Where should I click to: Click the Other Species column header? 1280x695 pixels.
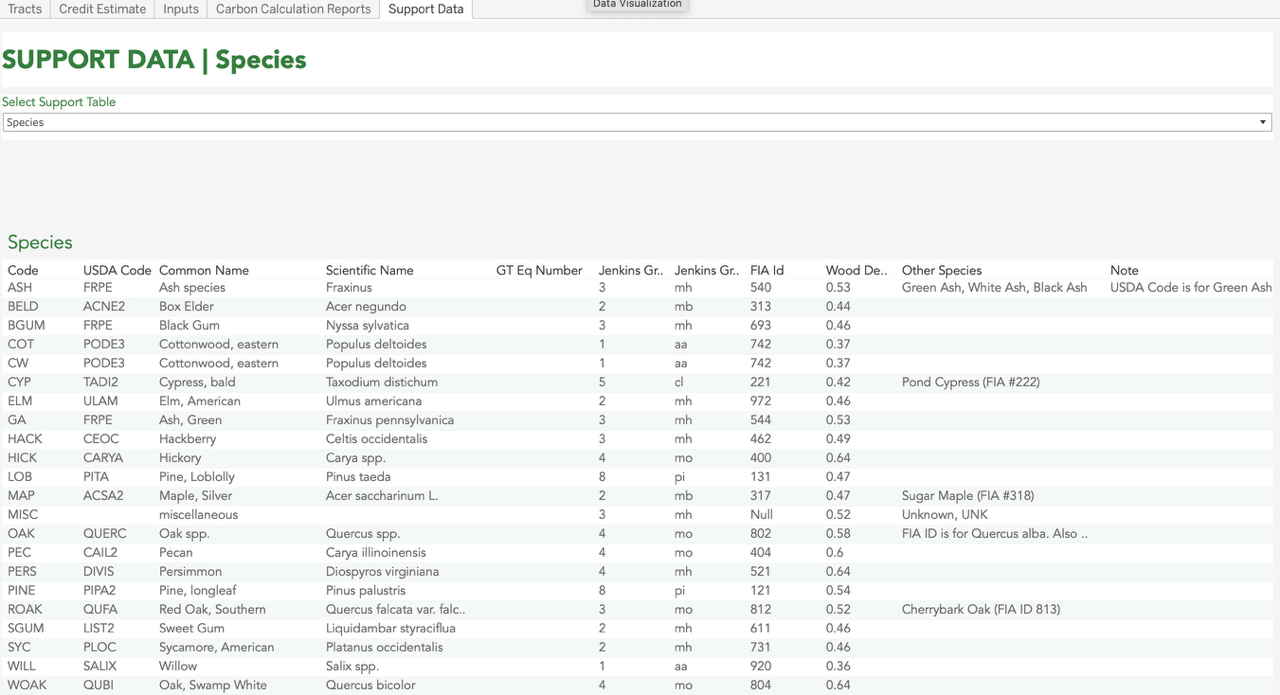[x=941, y=270]
